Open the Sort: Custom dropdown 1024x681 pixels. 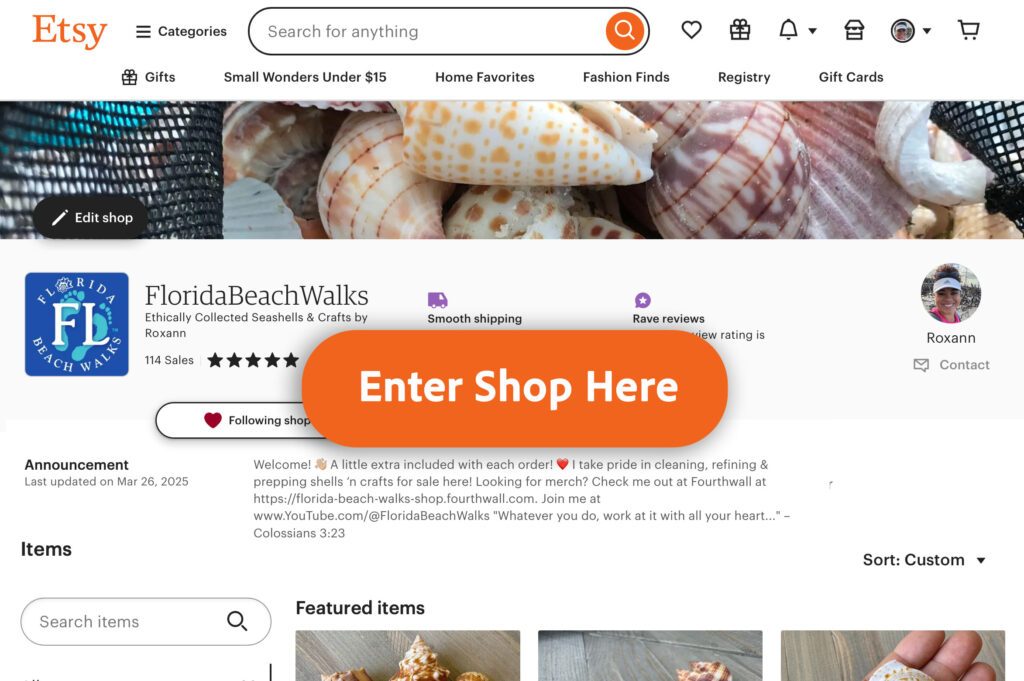924,560
